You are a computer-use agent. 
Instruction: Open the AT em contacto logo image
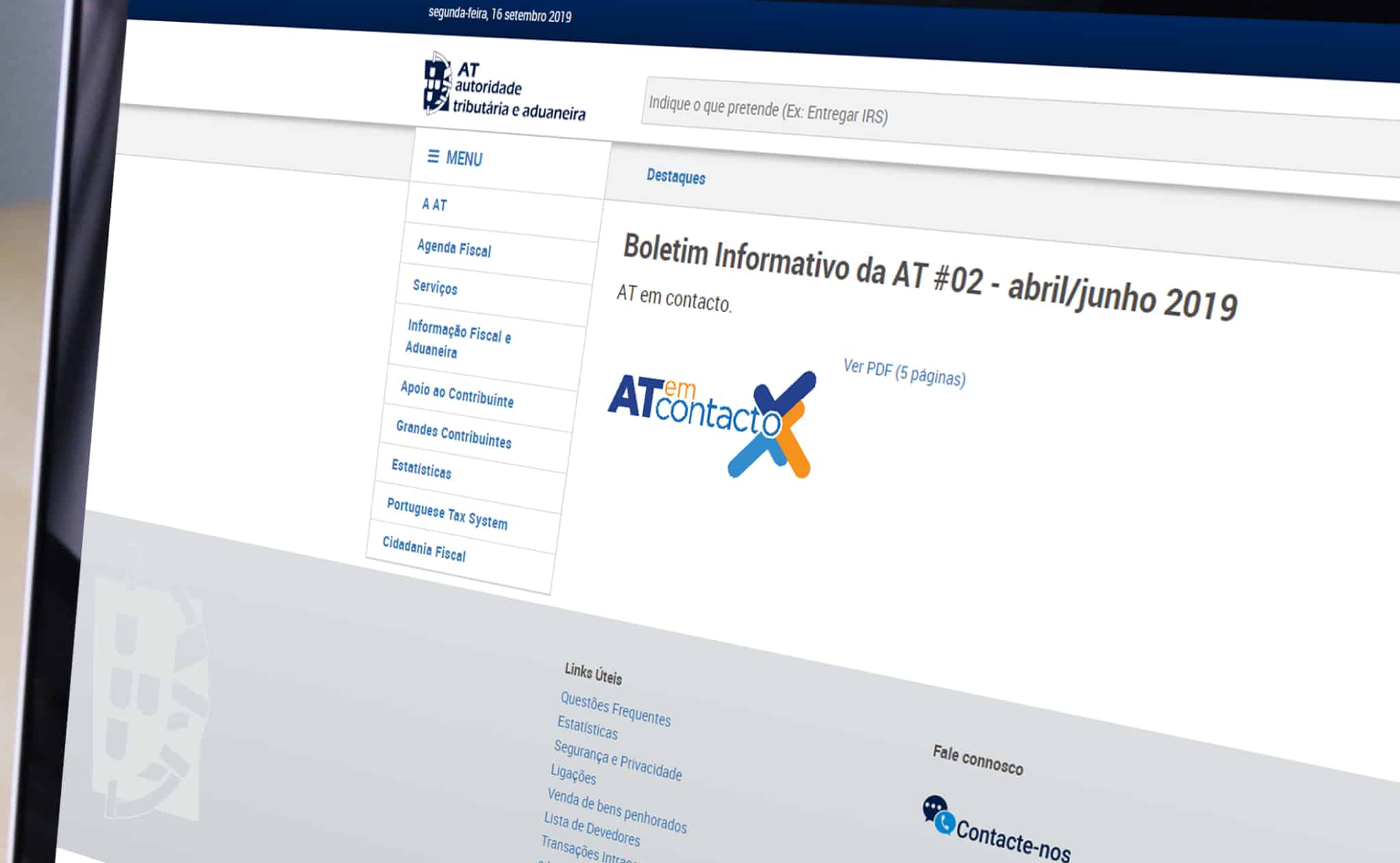tap(712, 422)
